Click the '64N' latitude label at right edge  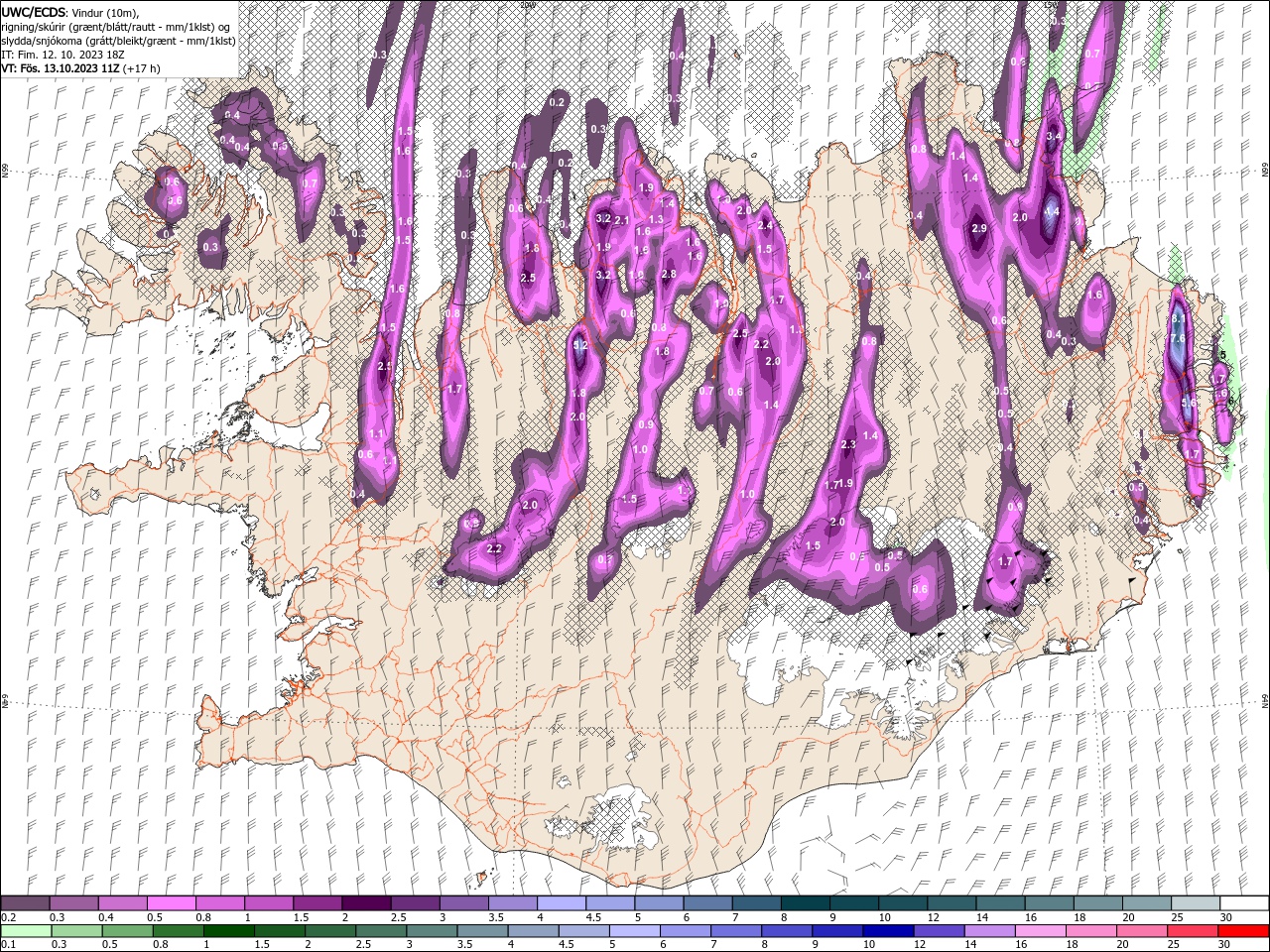pos(1264,699)
